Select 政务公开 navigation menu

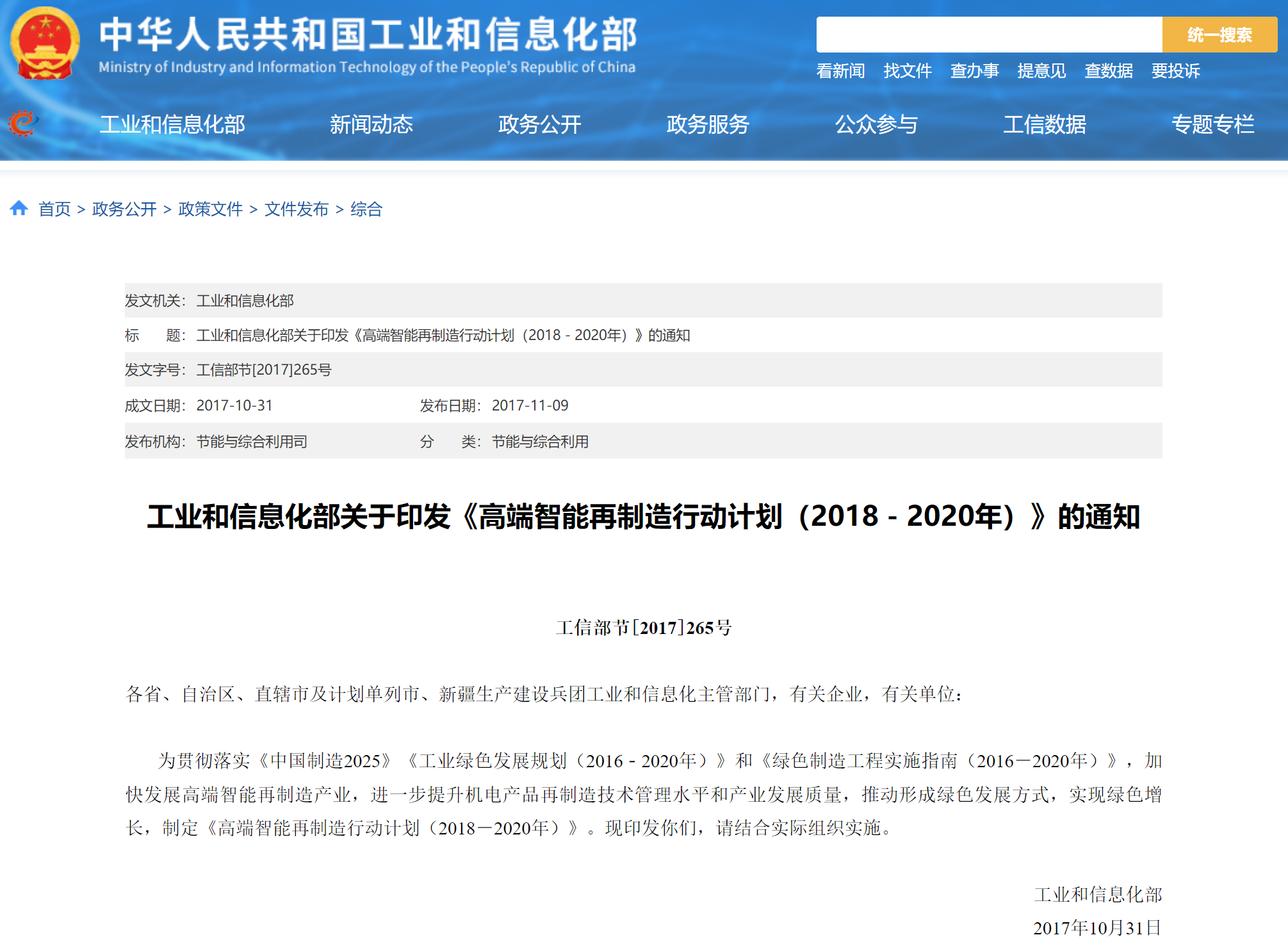(x=539, y=124)
